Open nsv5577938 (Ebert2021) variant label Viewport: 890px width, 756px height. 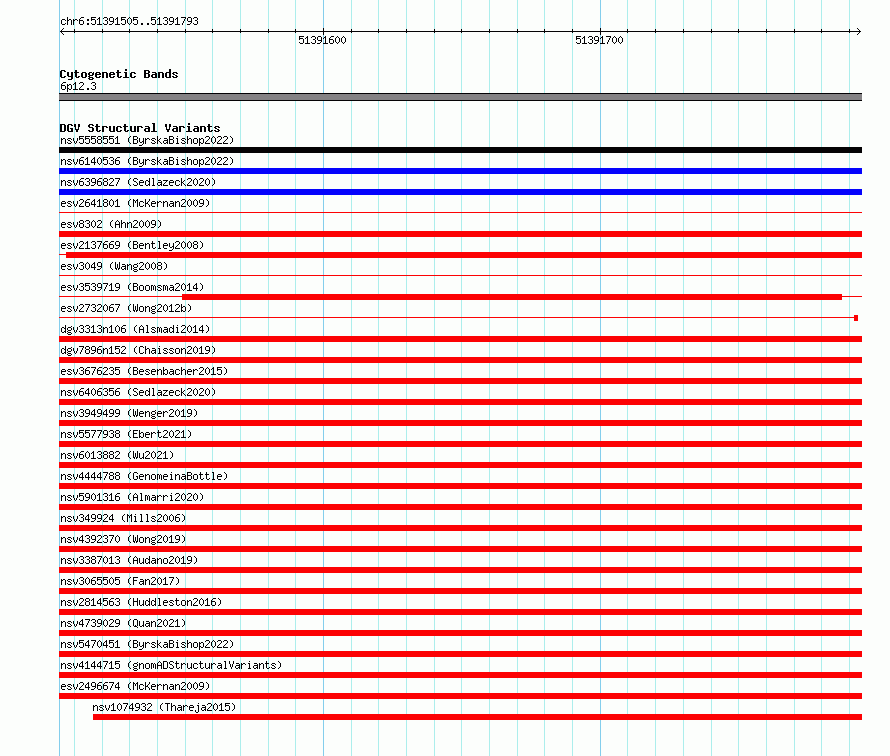coord(126,434)
